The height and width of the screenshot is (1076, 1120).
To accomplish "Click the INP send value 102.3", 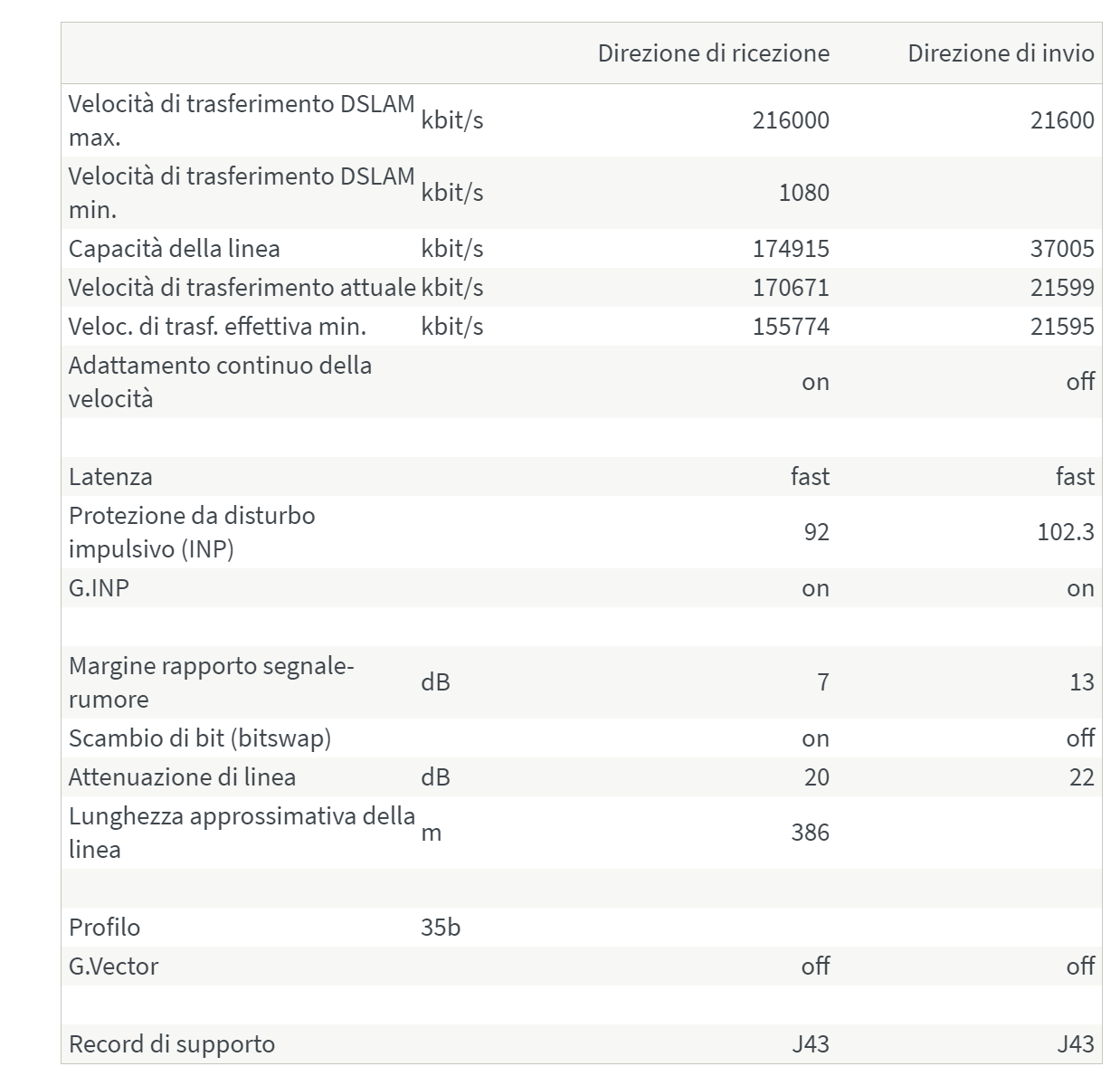I will point(1065,532).
